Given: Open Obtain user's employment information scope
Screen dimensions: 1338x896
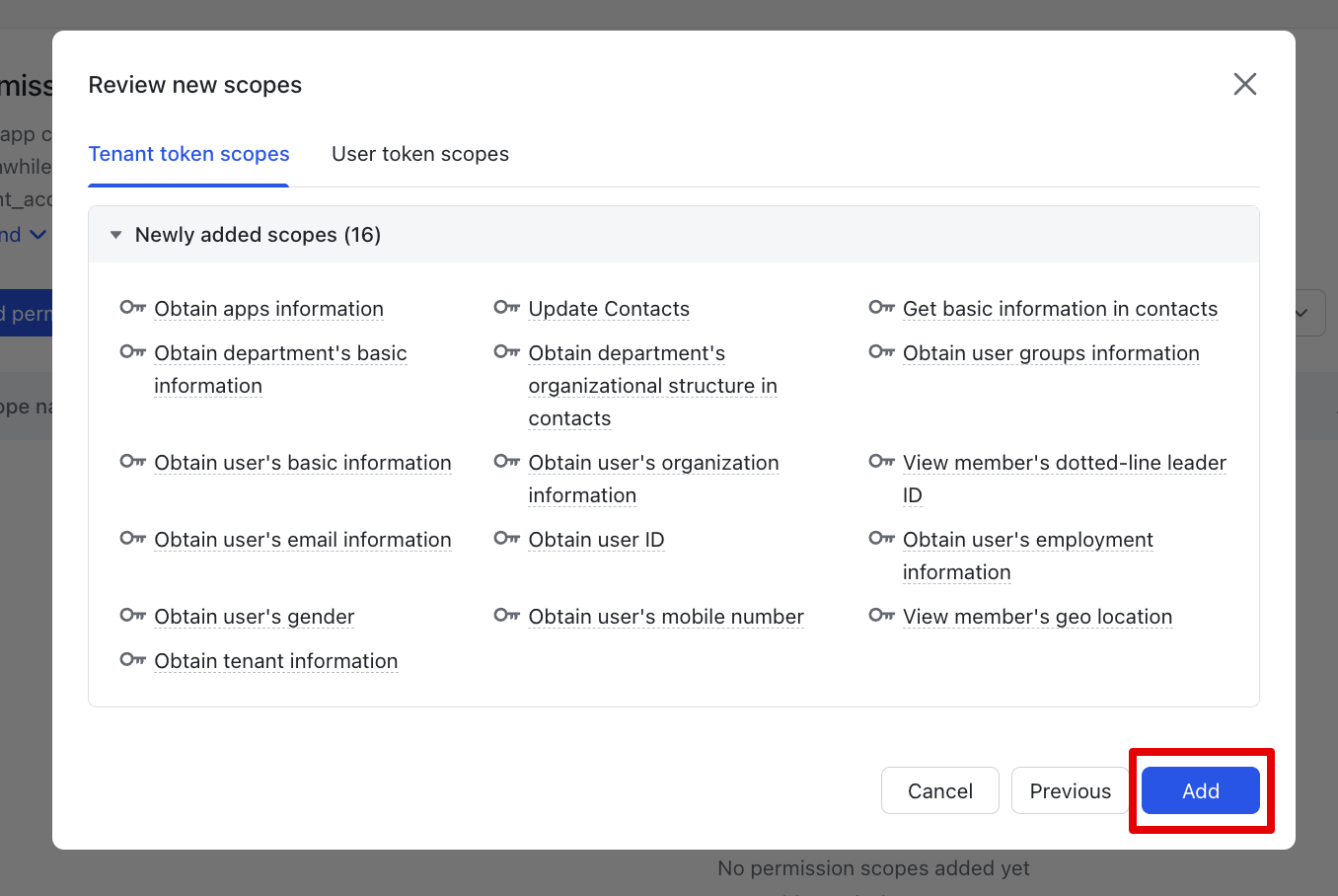Looking at the screenshot, I should point(1027,540).
